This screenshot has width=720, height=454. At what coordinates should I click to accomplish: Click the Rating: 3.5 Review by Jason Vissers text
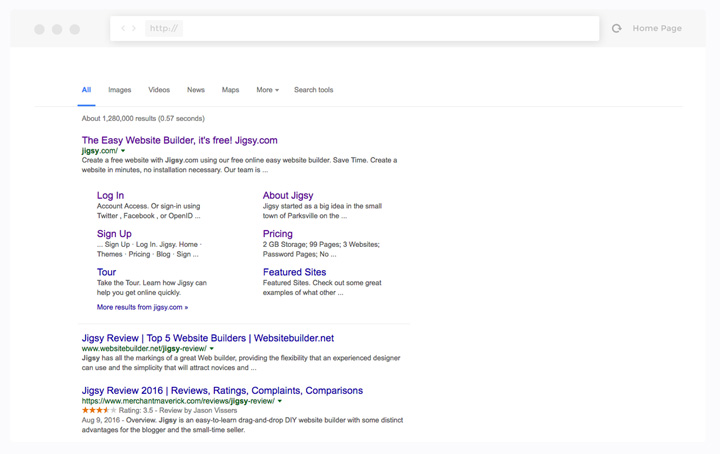(178, 410)
